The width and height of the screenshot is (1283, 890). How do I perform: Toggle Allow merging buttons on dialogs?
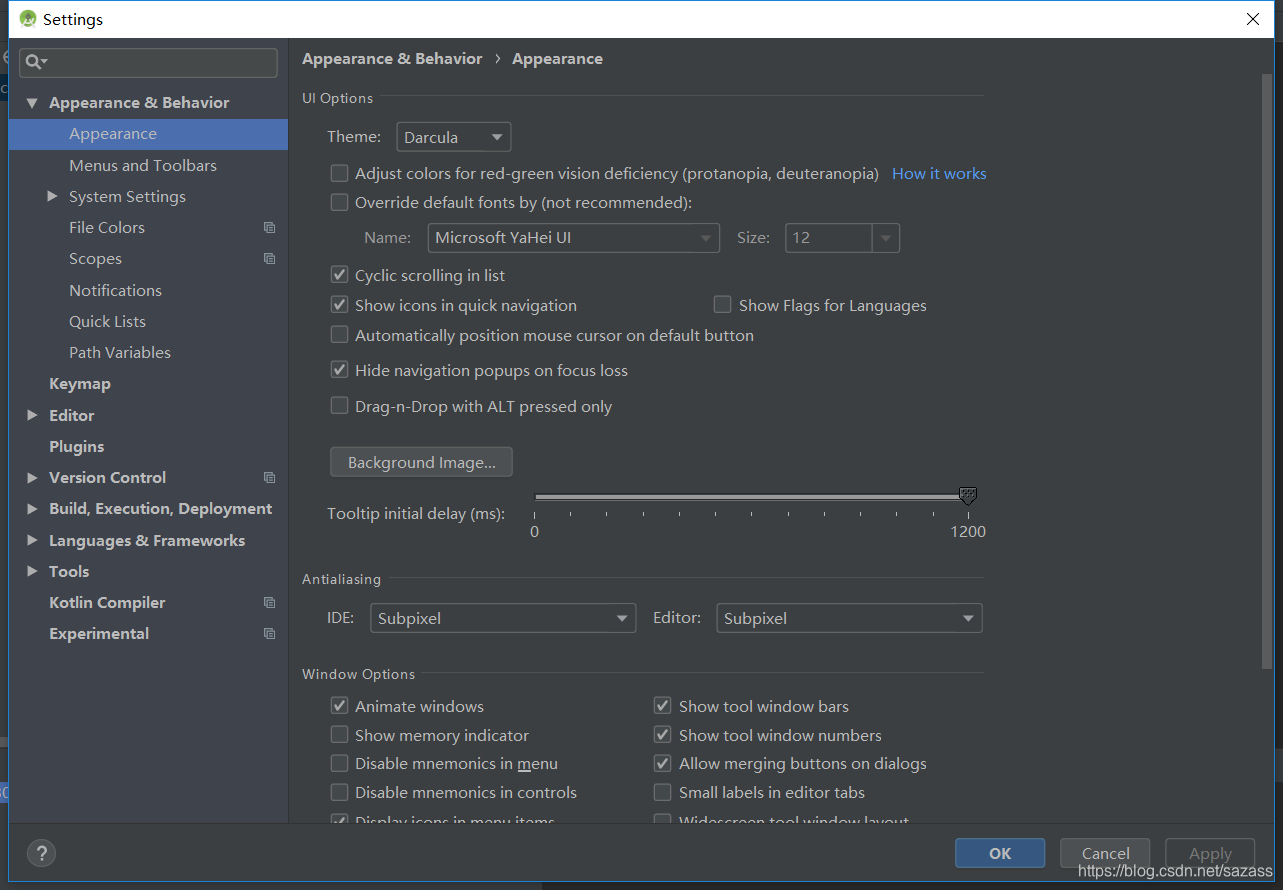[662, 763]
